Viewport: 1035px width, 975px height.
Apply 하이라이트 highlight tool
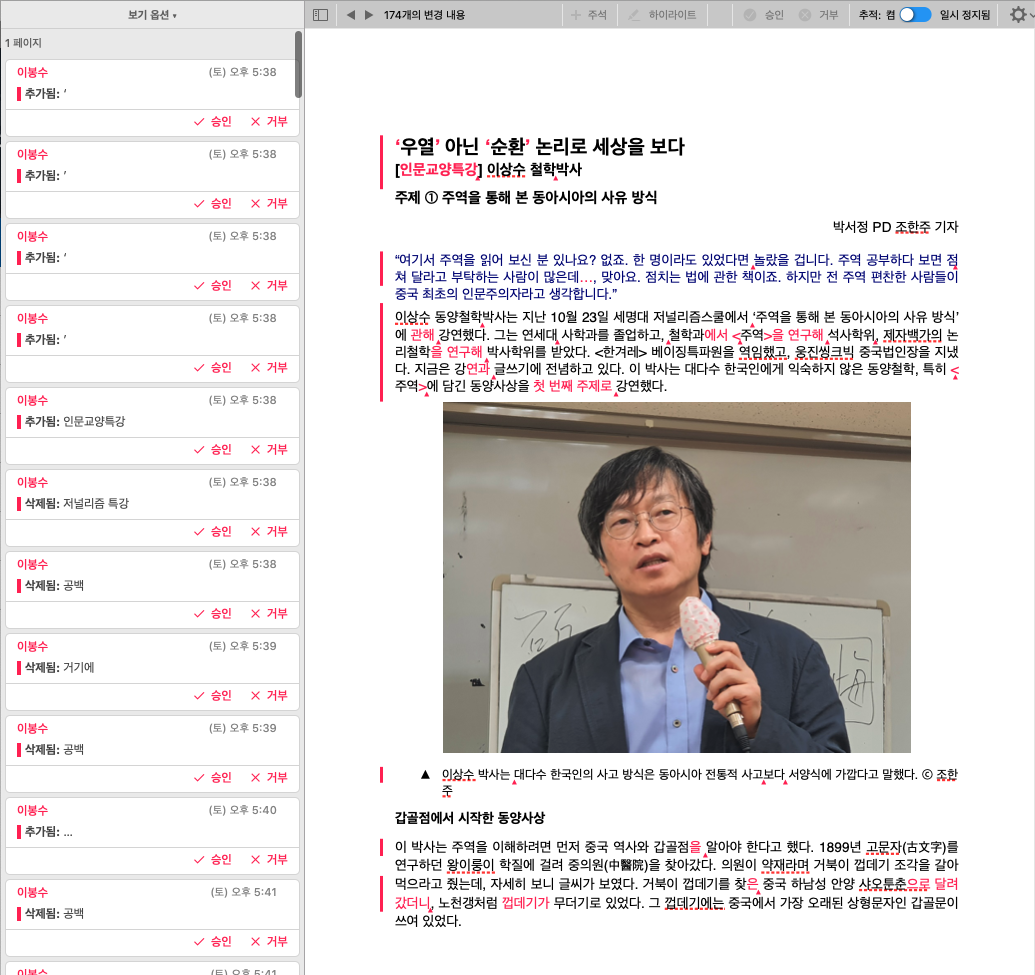[x=662, y=15]
